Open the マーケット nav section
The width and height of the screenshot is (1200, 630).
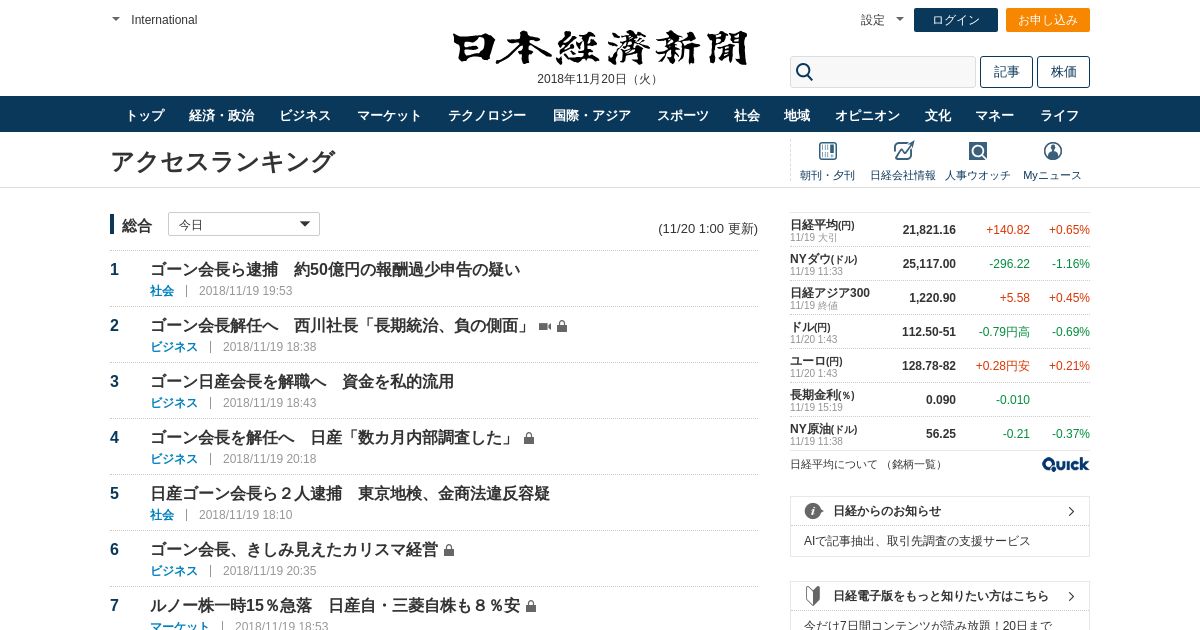(389, 115)
